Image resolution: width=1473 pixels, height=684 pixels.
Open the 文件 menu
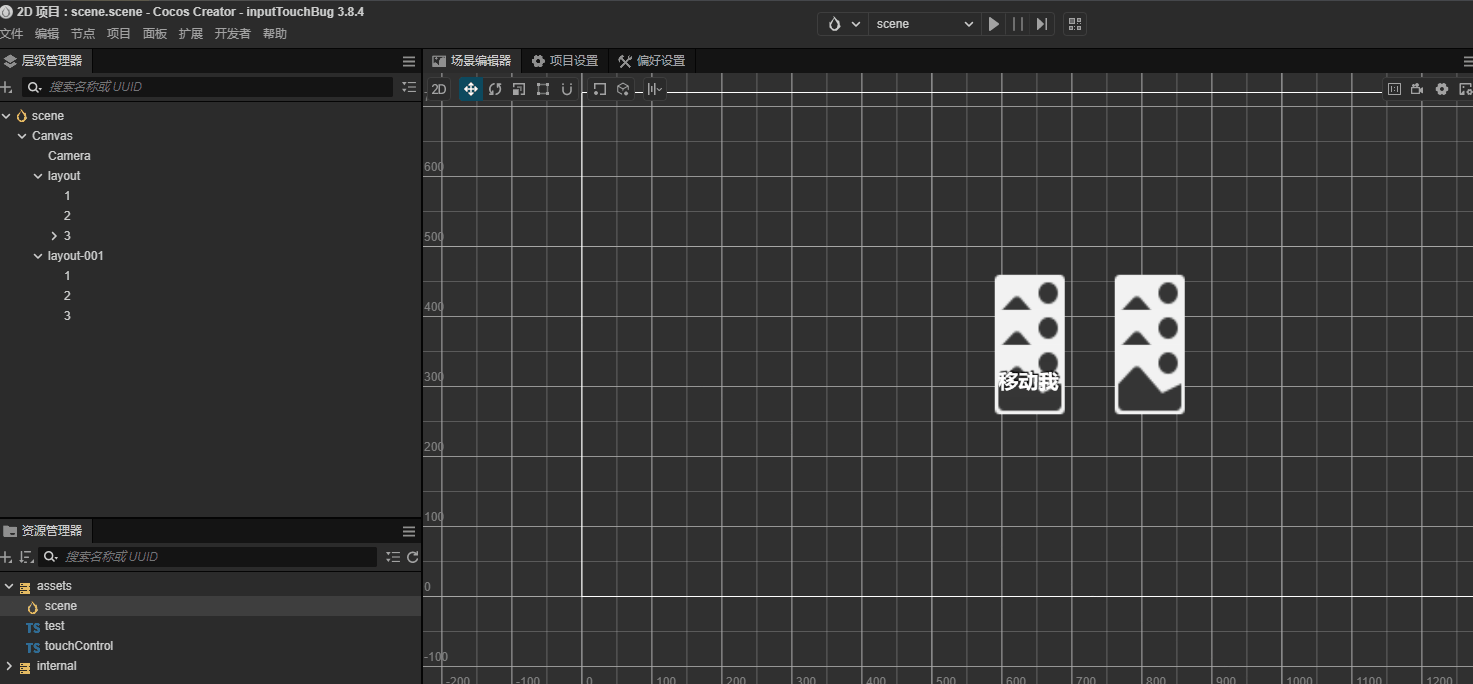tap(12, 34)
